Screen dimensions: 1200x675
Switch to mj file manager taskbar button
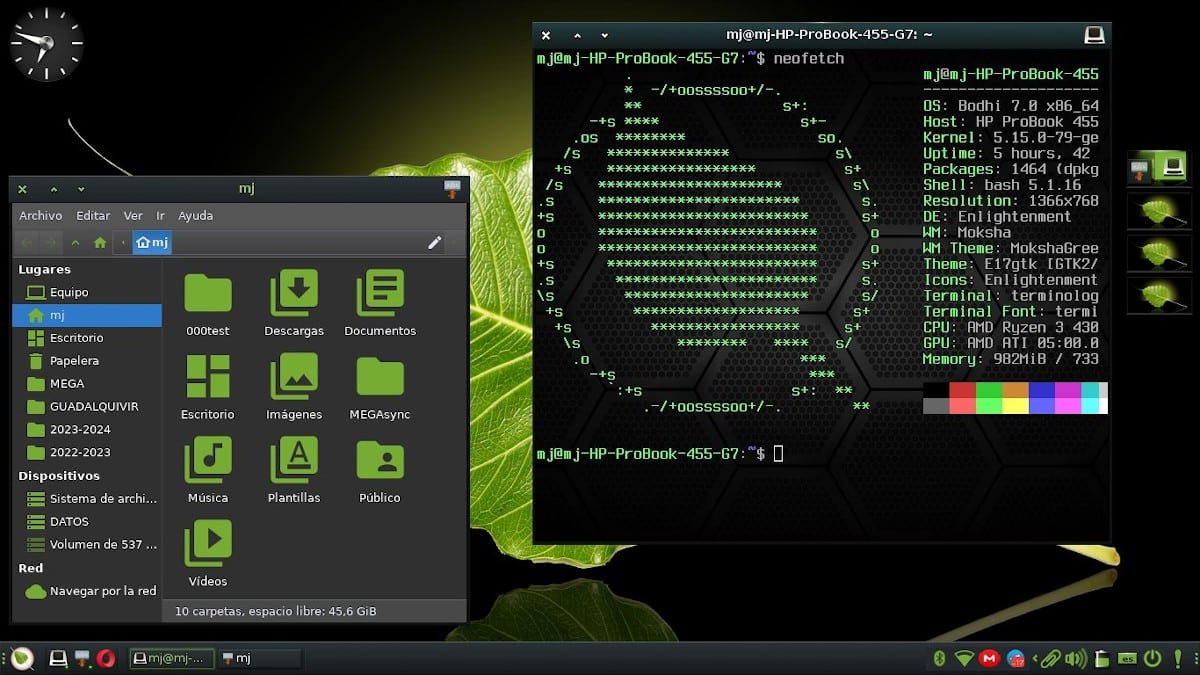[260, 658]
